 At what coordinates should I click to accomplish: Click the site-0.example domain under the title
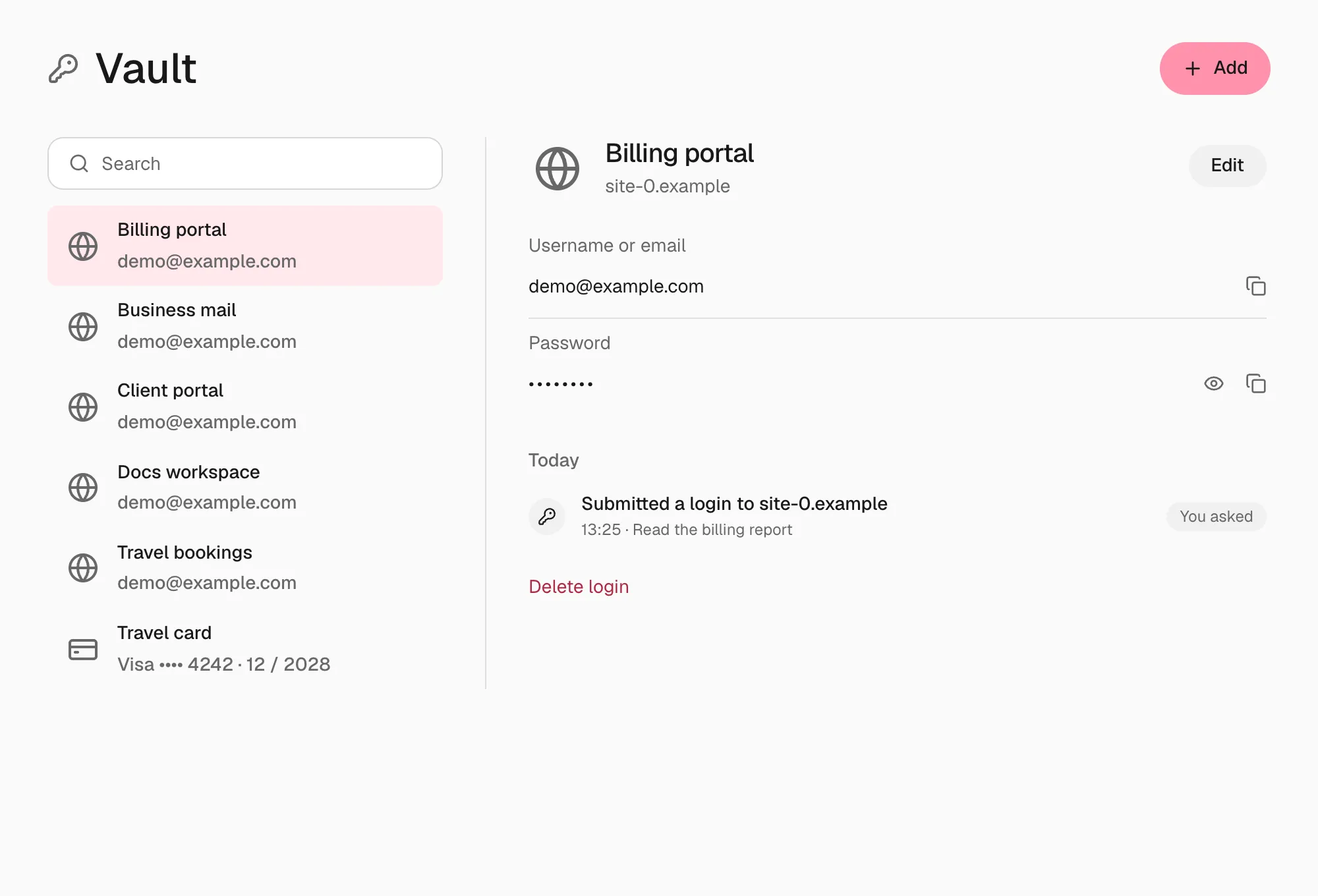pos(668,186)
